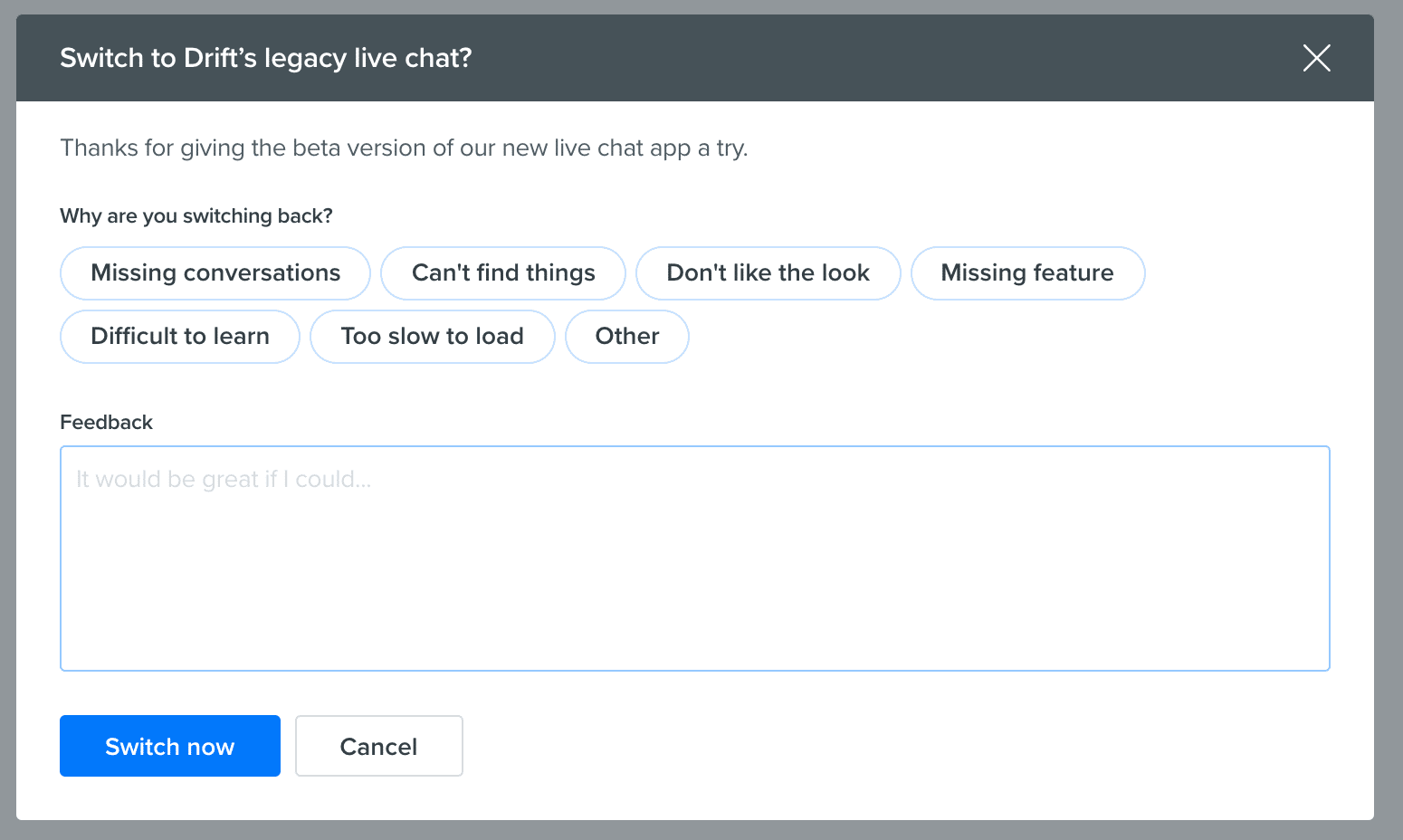Confirm switching to legacy chat

coord(170,746)
